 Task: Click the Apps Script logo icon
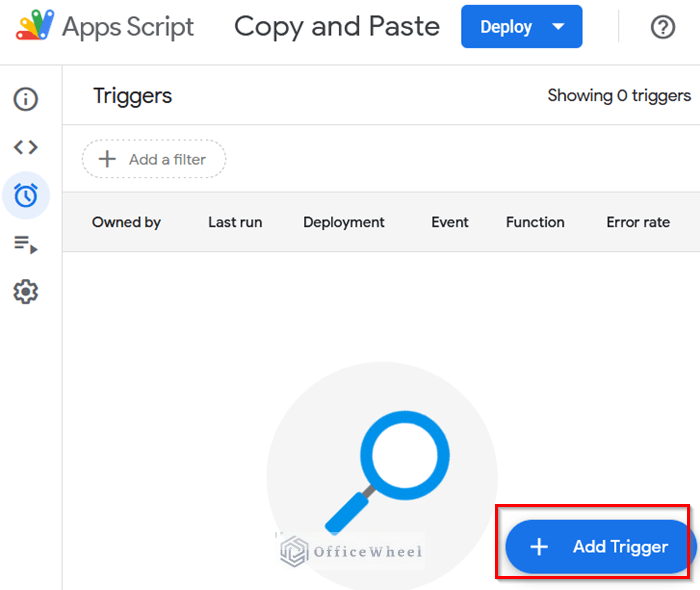(x=35, y=26)
